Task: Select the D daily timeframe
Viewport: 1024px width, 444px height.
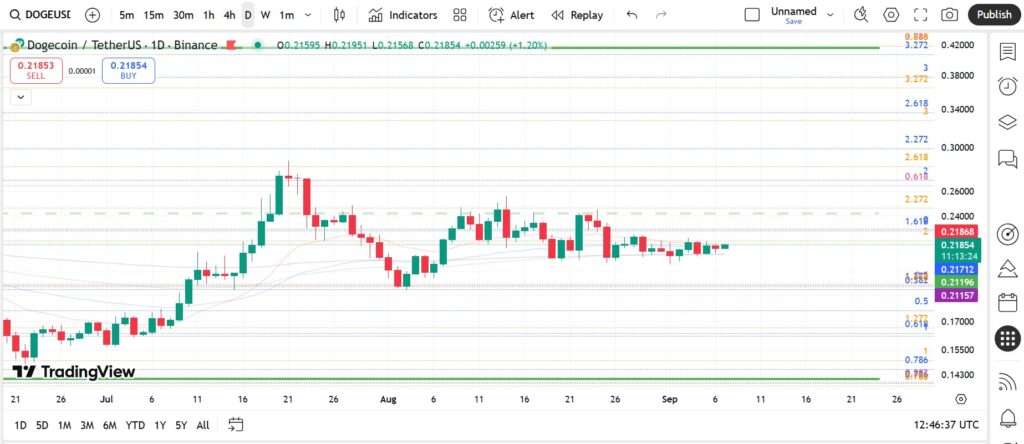Action: tap(248, 14)
